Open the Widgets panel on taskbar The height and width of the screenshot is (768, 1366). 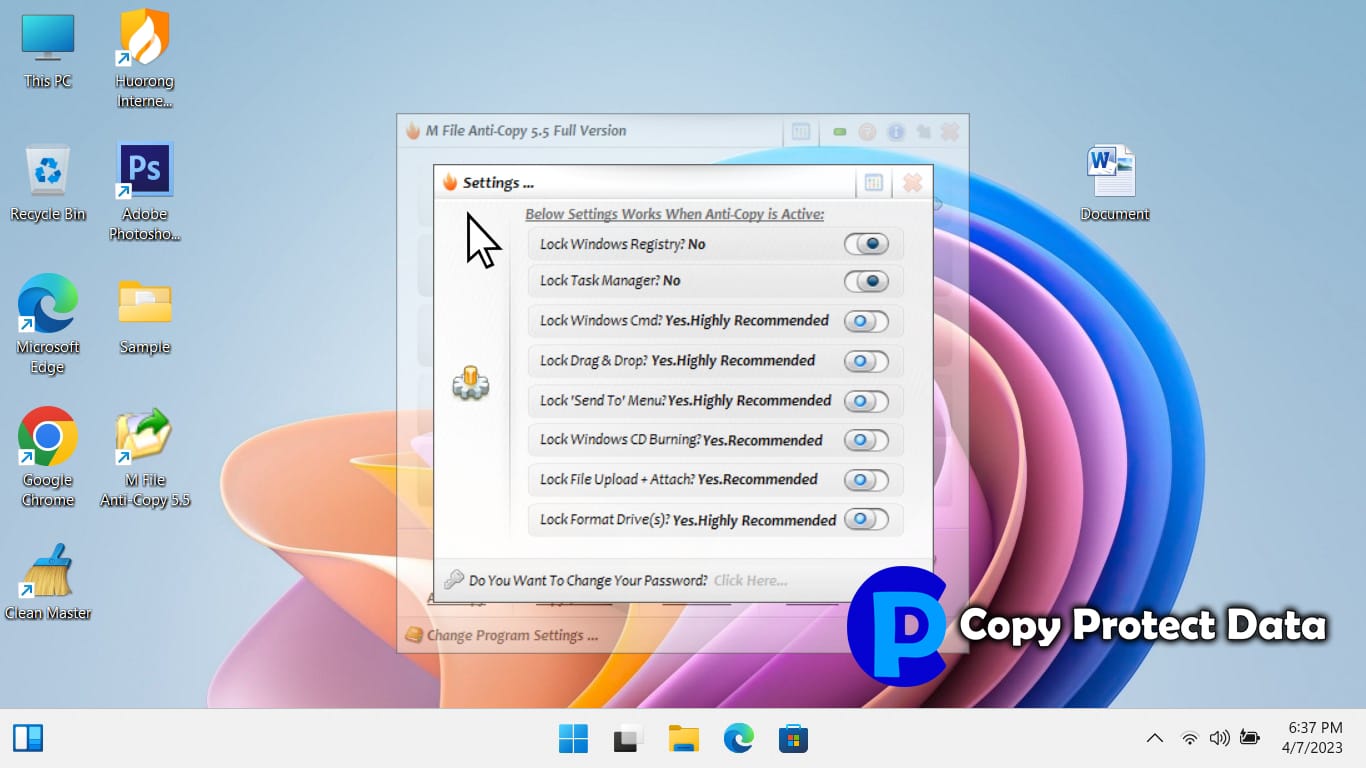click(28, 739)
